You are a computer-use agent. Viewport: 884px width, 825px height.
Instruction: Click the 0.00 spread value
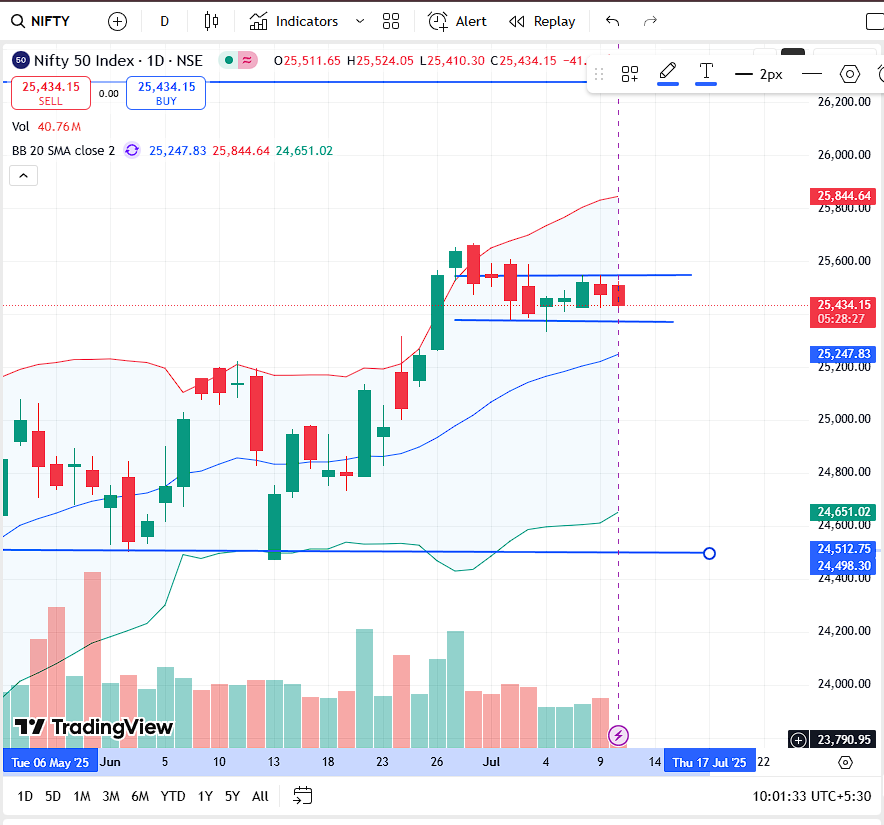coord(108,94)
